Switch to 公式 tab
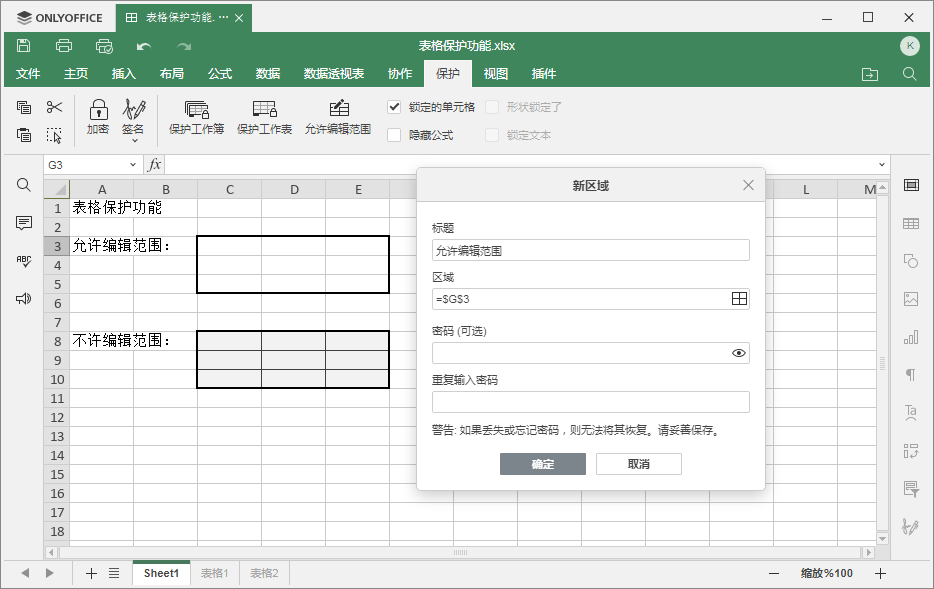Screen dimensions: 934x589 (x=220, y=74)
